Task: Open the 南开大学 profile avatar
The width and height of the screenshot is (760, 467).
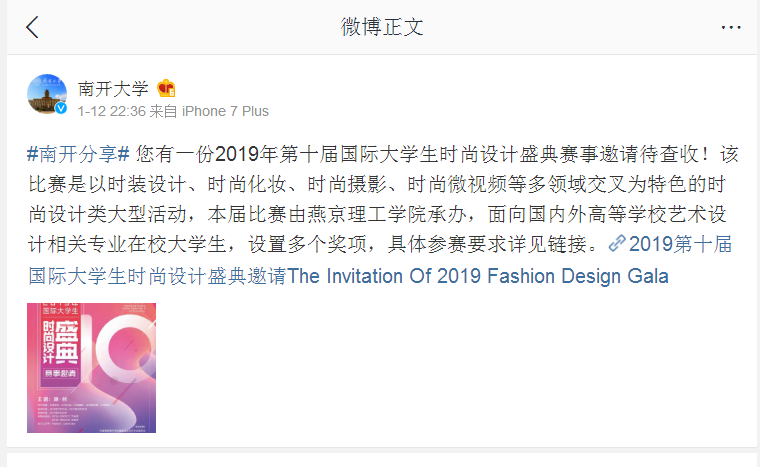Action: tap(46, 94)
